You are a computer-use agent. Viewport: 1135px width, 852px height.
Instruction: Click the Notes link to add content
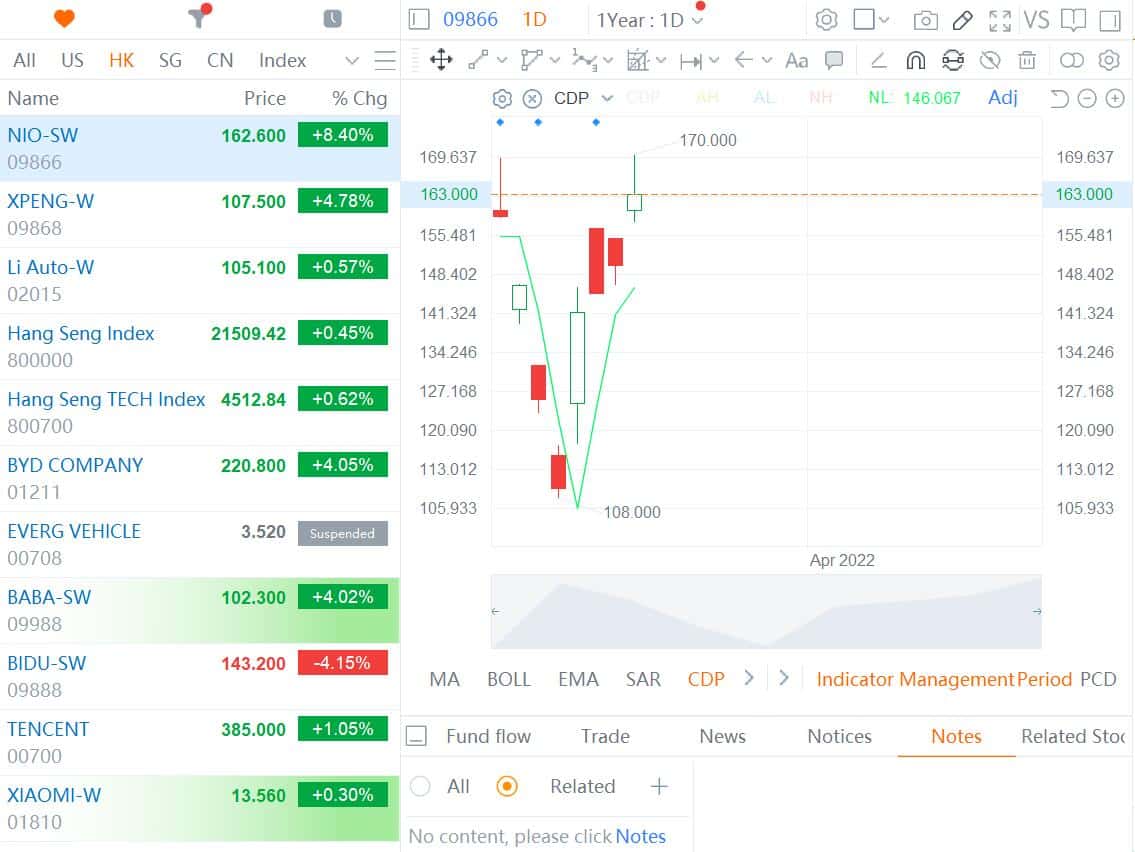641,836
